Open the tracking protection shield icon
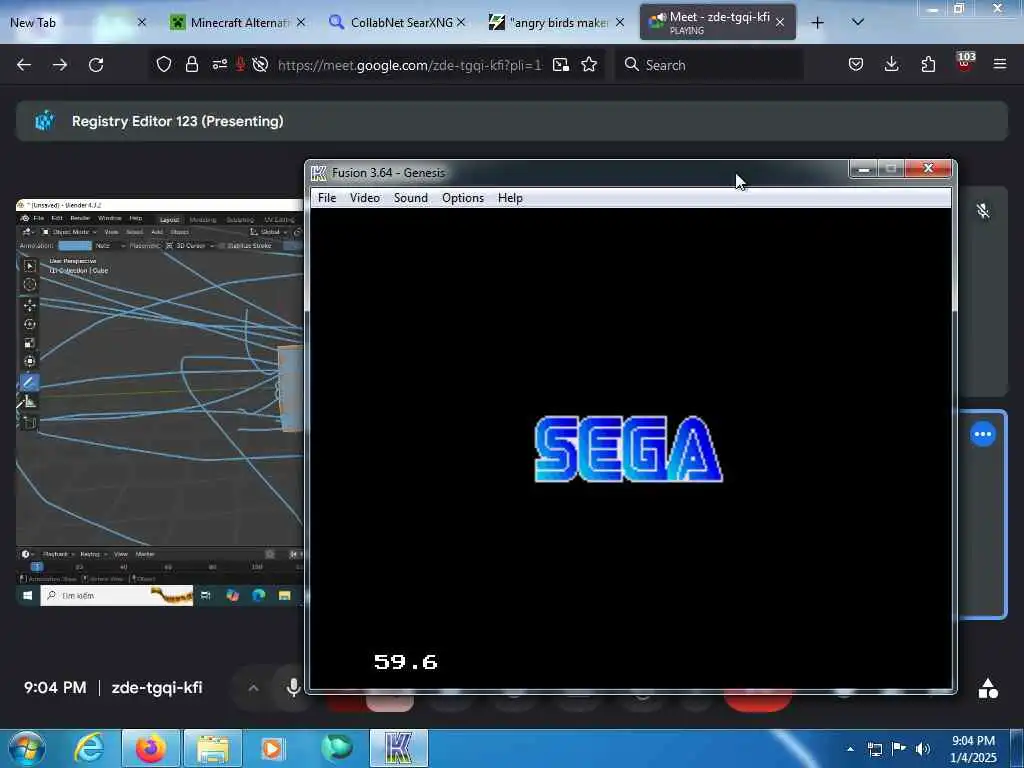Viewport: 1024px width, 768px height. coord(164,64)
